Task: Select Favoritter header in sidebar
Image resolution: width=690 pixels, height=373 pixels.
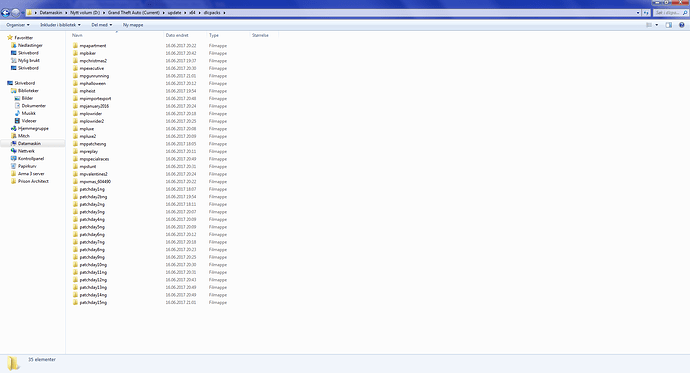Action: tap(24, 38)
